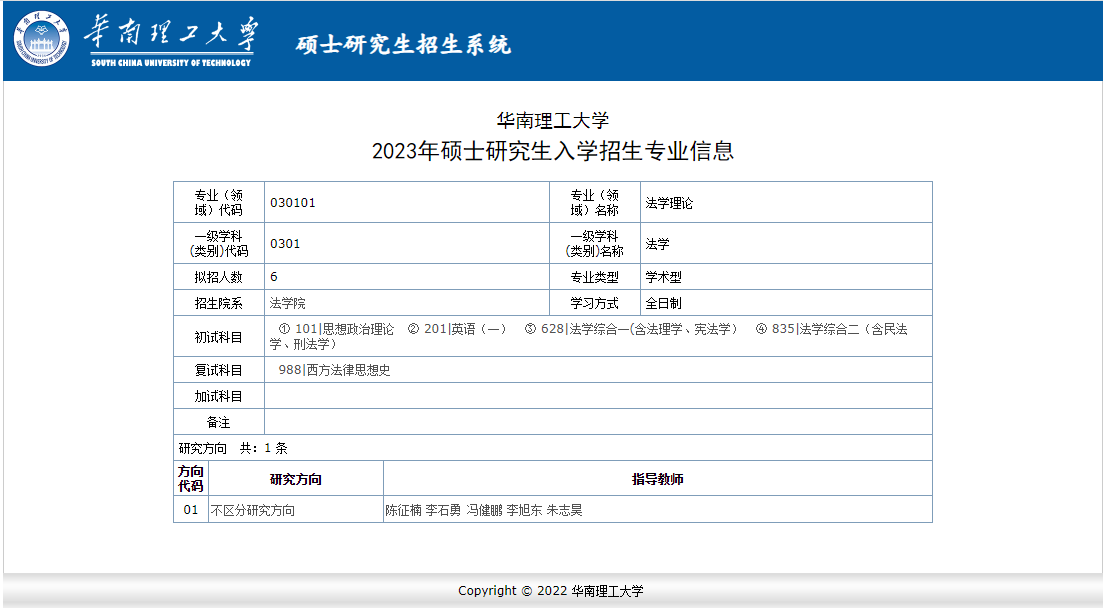Screen dimensions: 1103x613
Task: Click advisor name 陈征楠
Action: 403,510
